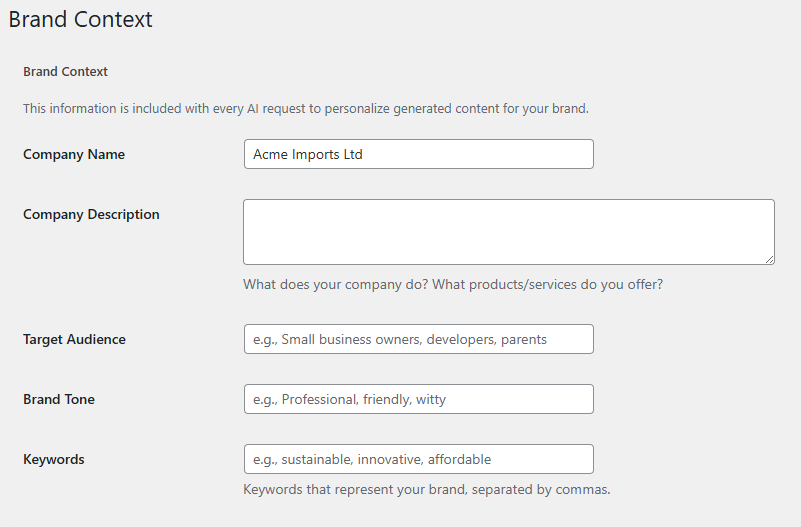This screenshot has width=801, height=527.
Task: Click the Keywords field label
Action: (x=54, y=460)
